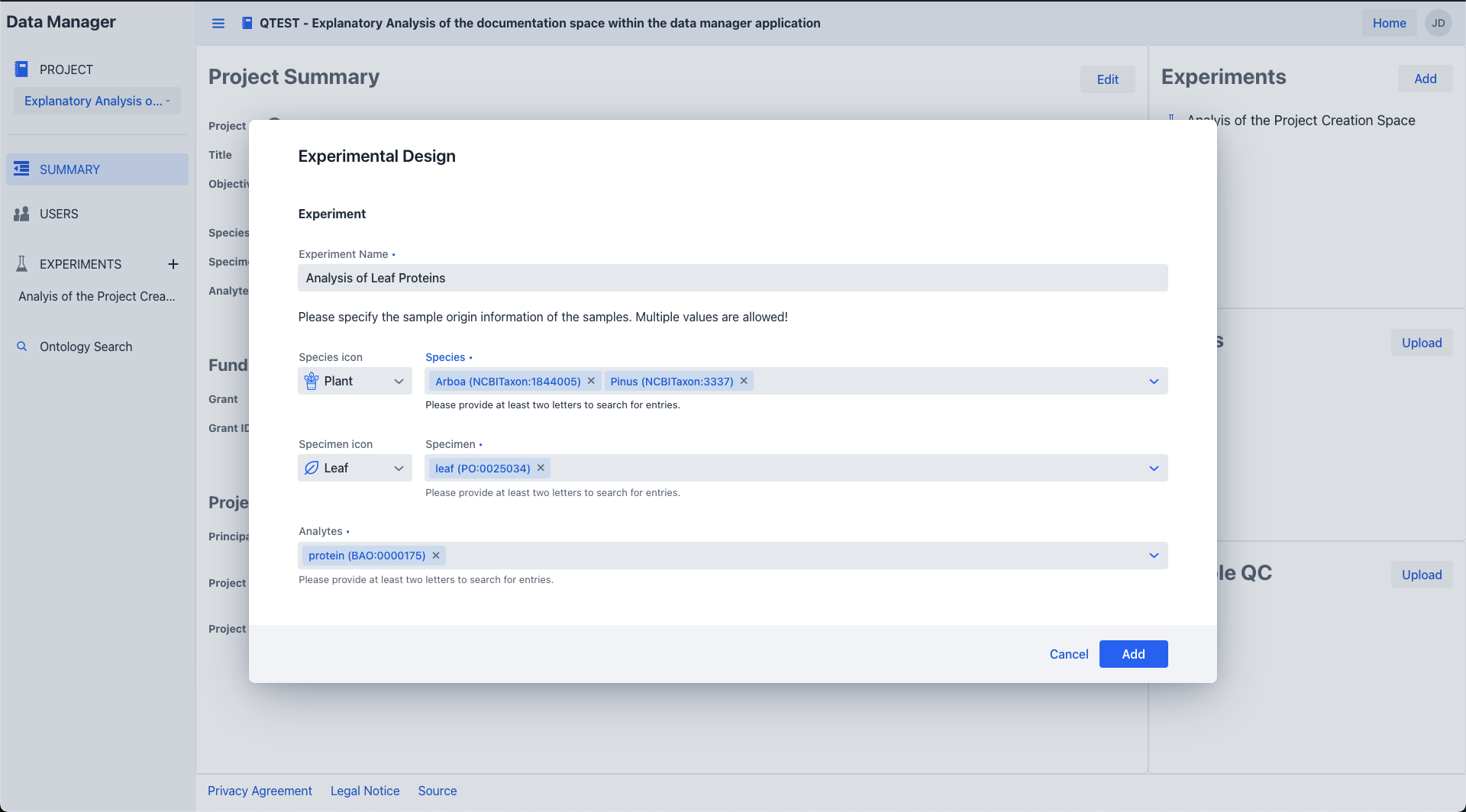Remove the Pinus species tag

pyautogui.click(x=744, y=381)
